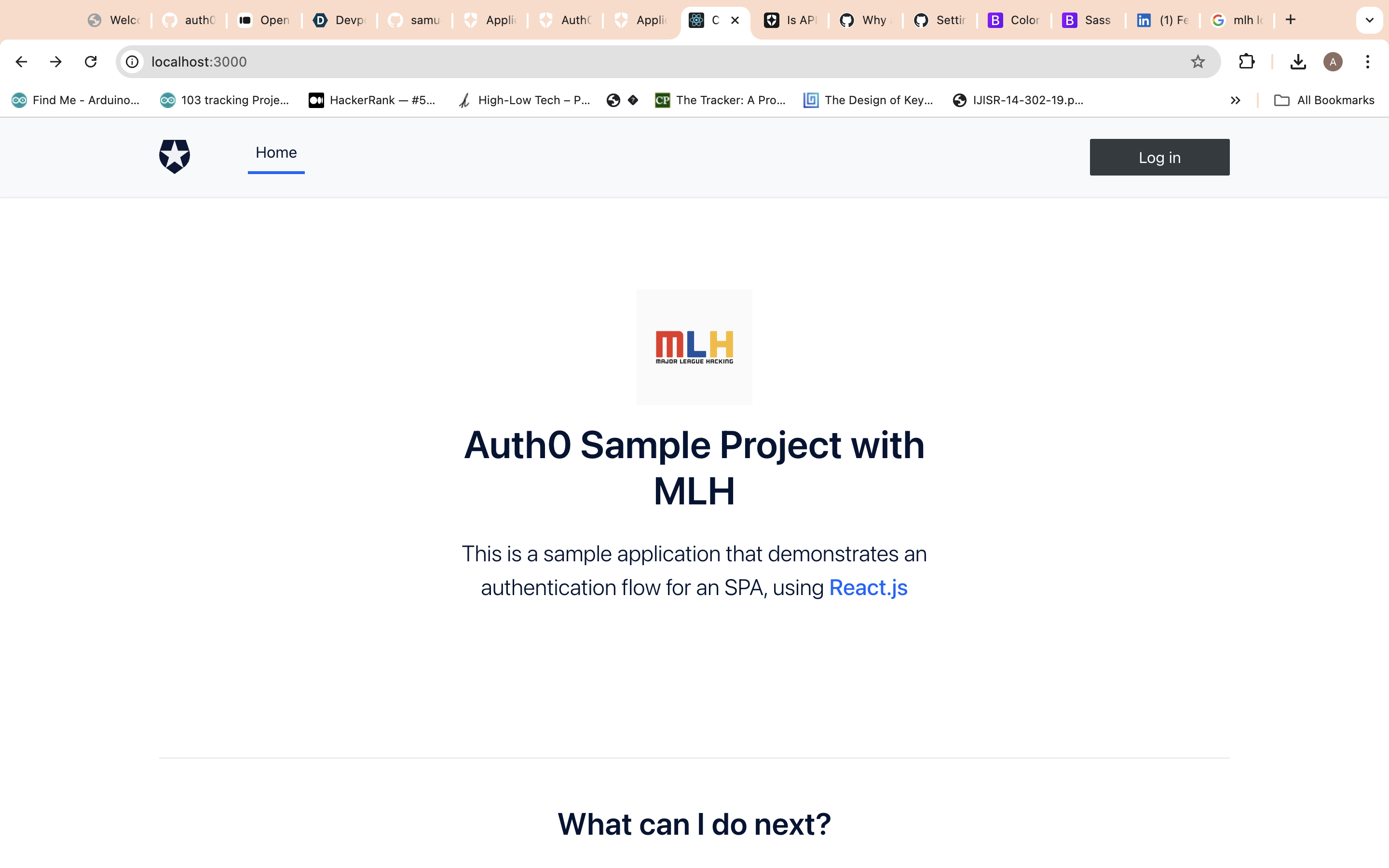Click the Auth0 shield logo in navbar
Image resolution: width=1389 pixels, height=868 pixels.
pos(175,156)
